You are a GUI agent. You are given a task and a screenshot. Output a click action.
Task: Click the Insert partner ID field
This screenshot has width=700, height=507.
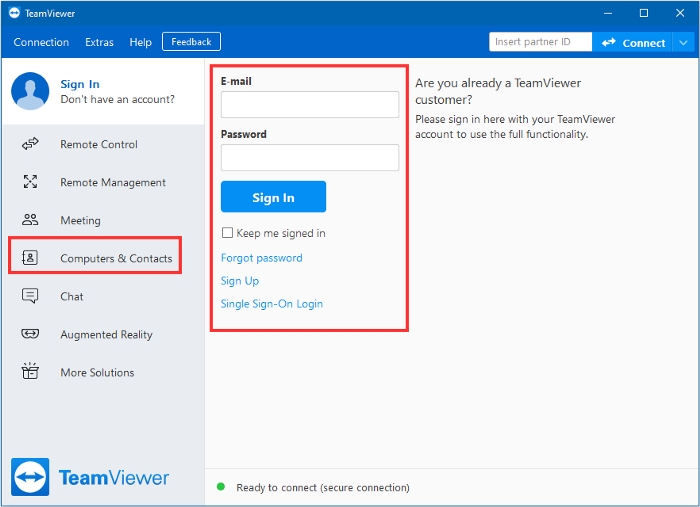tap(540, 42)
